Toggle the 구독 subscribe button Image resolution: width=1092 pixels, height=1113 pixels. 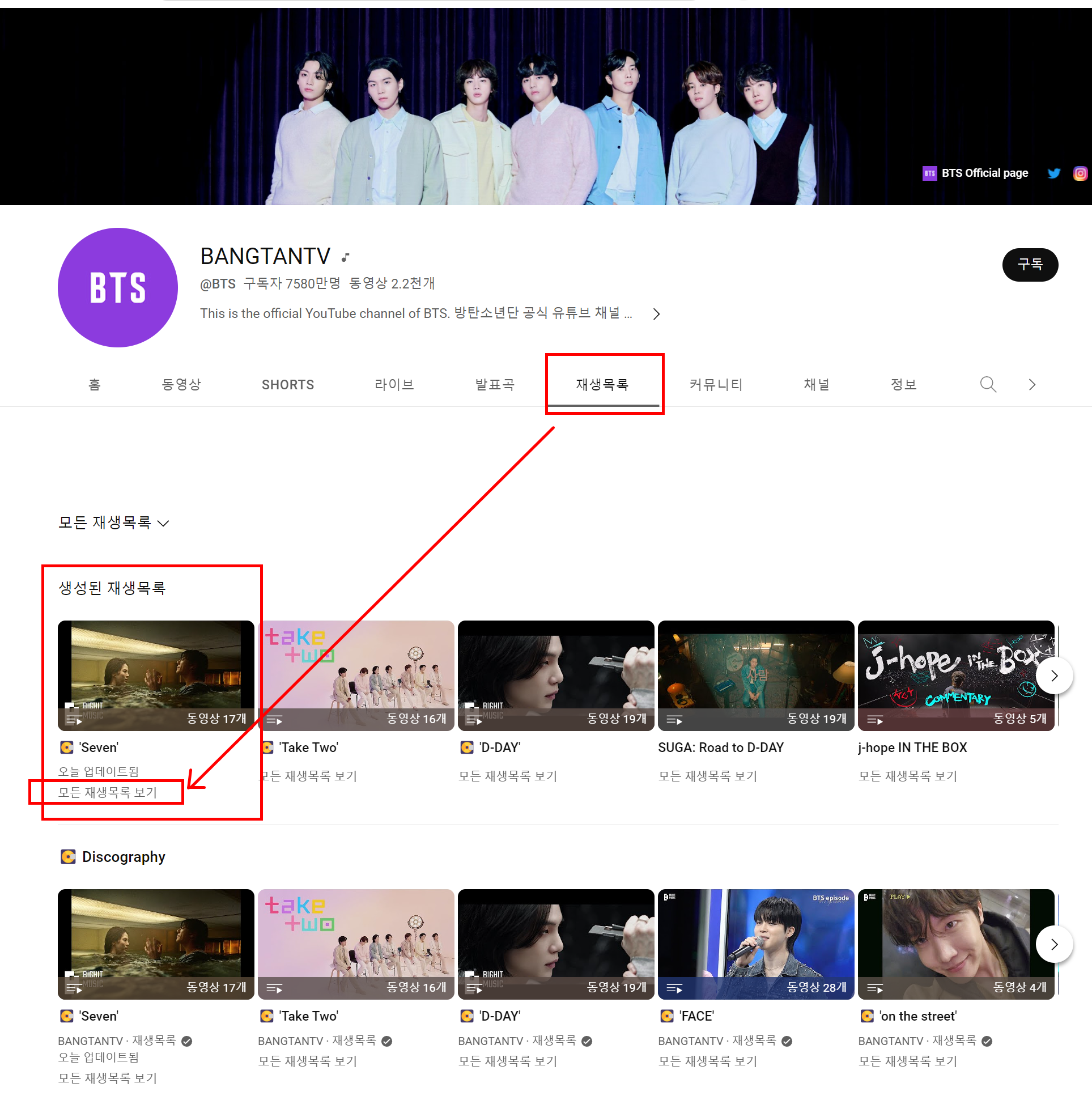1030,264
